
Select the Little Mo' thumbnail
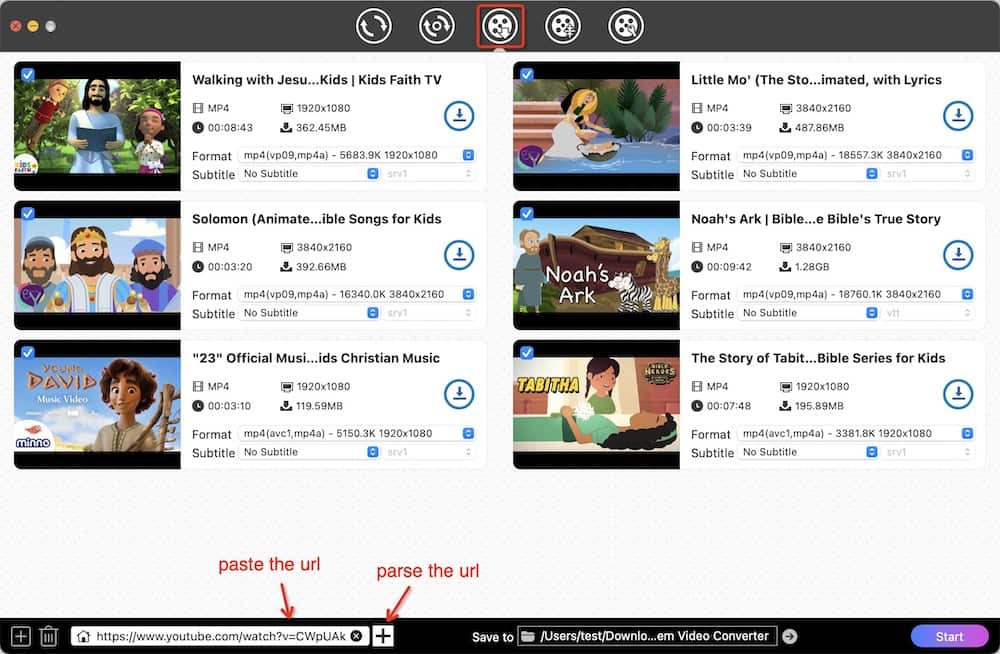(x=596, y=126)
